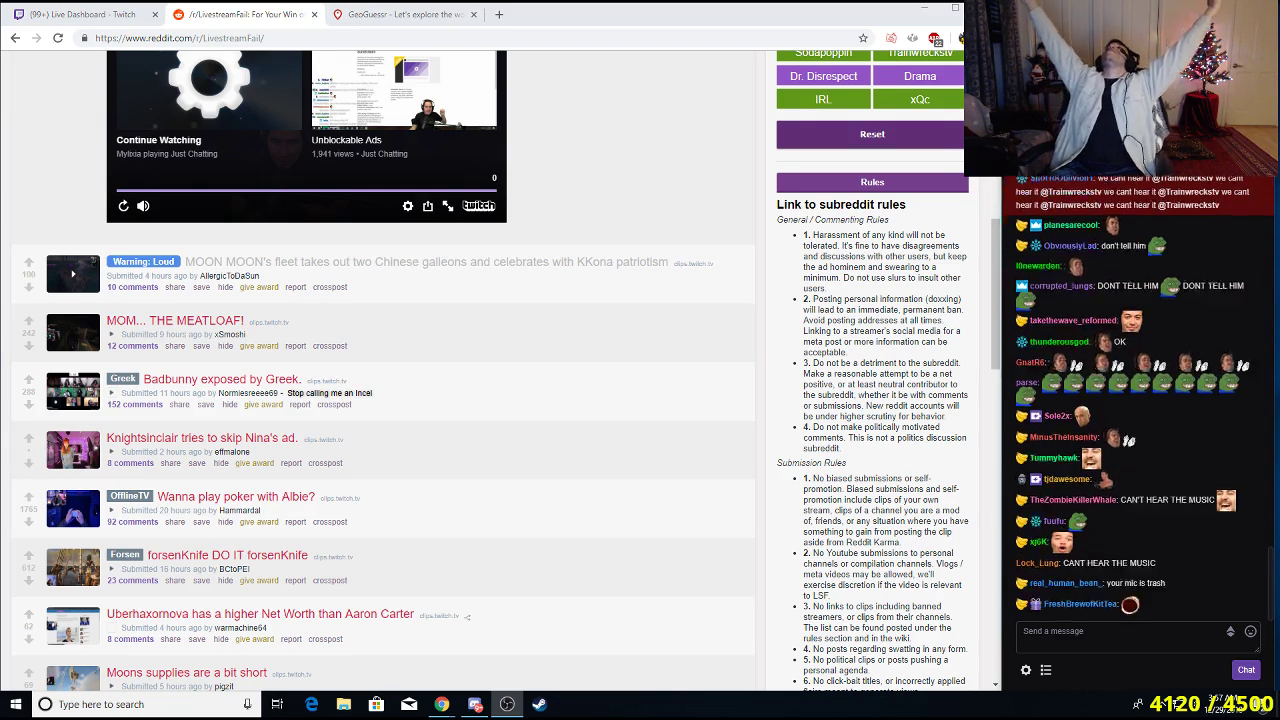Open a new browser tab
The width and height of the screenshot is (1280, 720).
(499, 14)
